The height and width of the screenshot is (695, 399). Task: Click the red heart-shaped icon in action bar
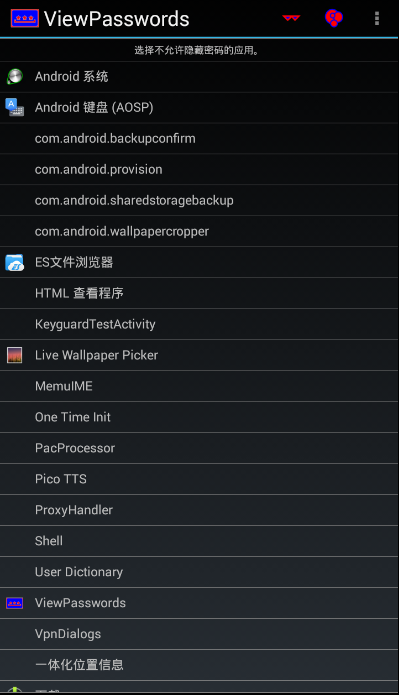tap(334, 18)
